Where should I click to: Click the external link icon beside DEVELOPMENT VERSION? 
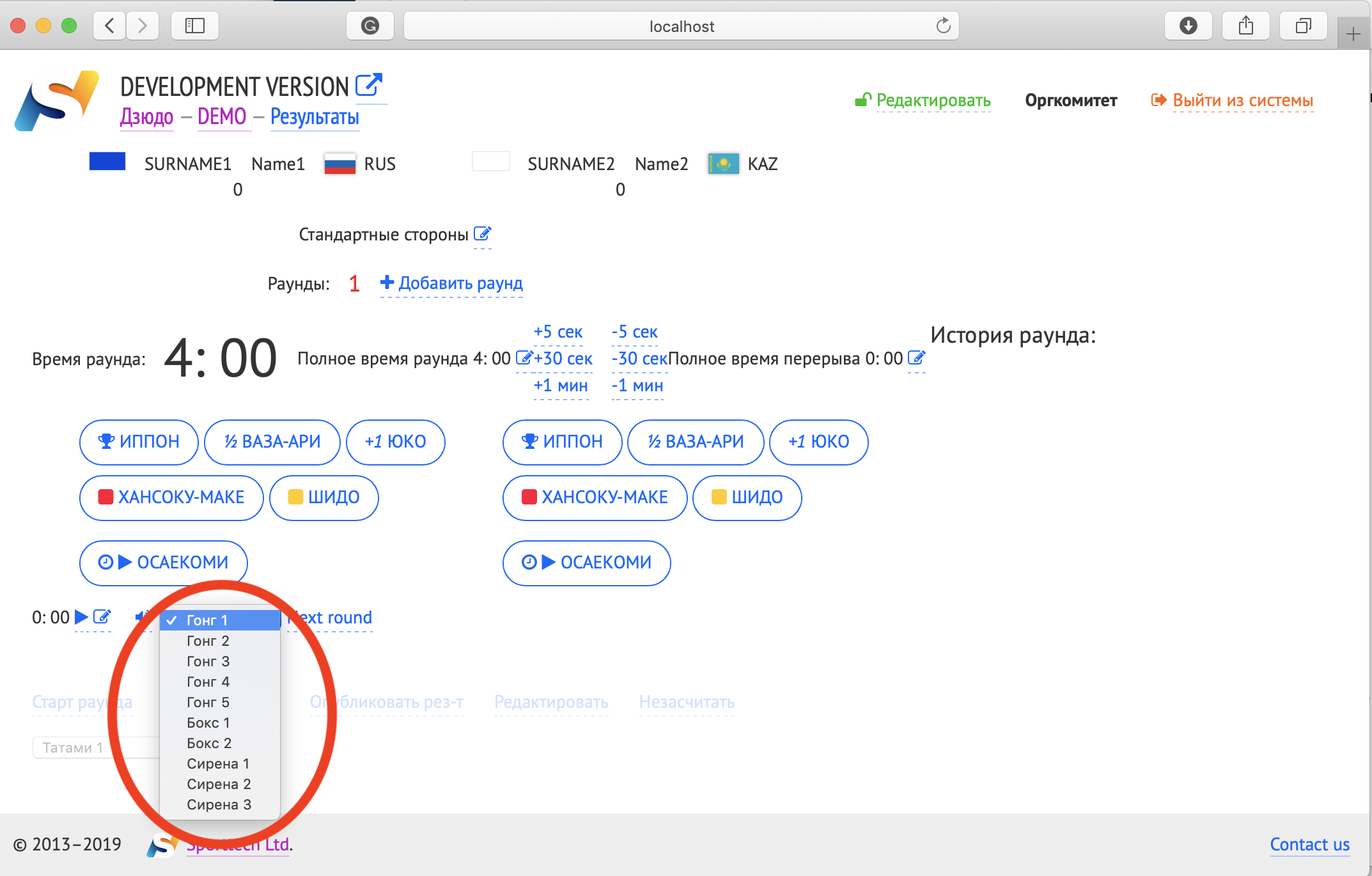[x=369, y=84]
